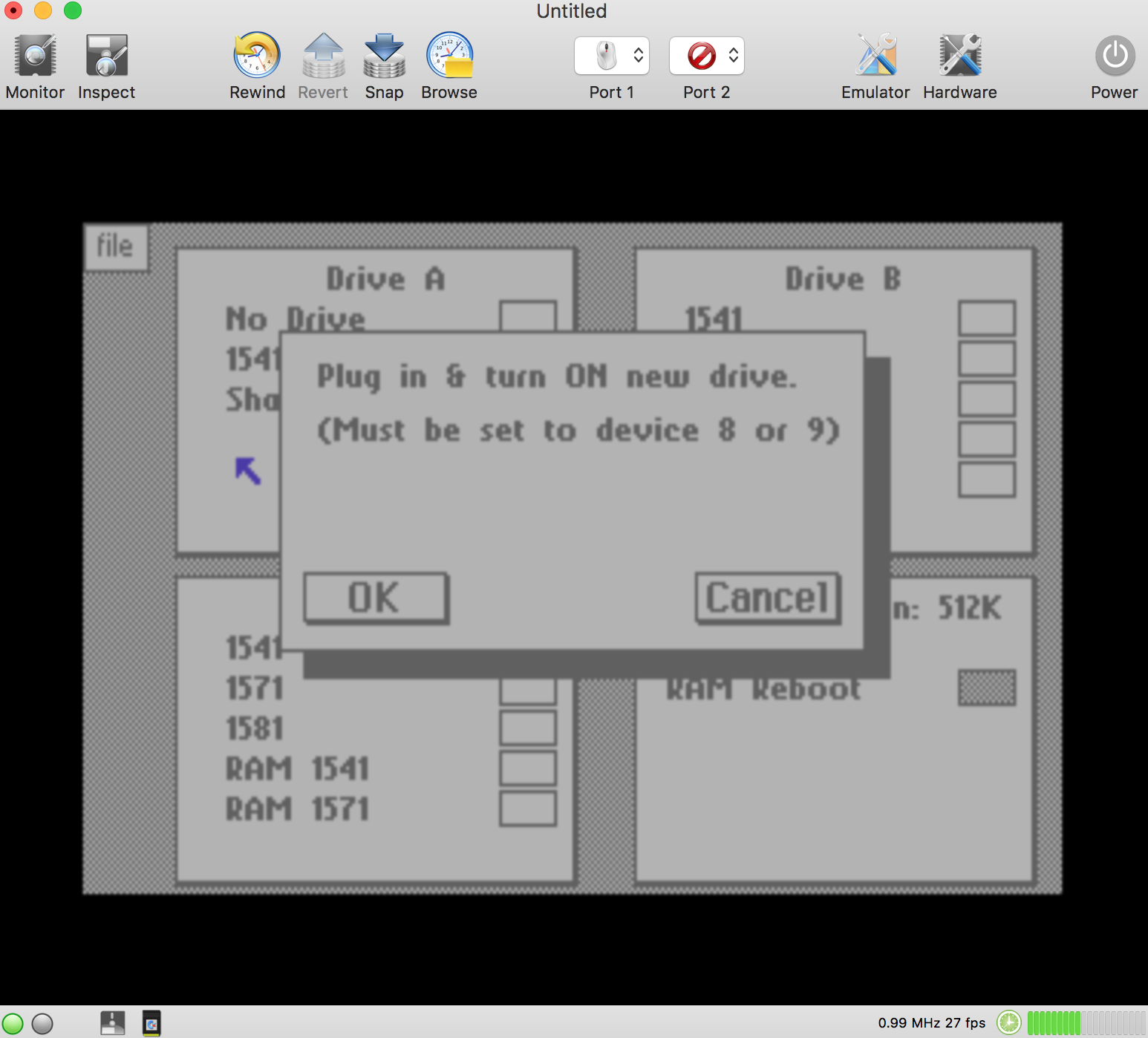Image resolution: width=1148 pixels, height=1038 pixels.
Task: Click the Power button icon
Action: pos(1115,56)
